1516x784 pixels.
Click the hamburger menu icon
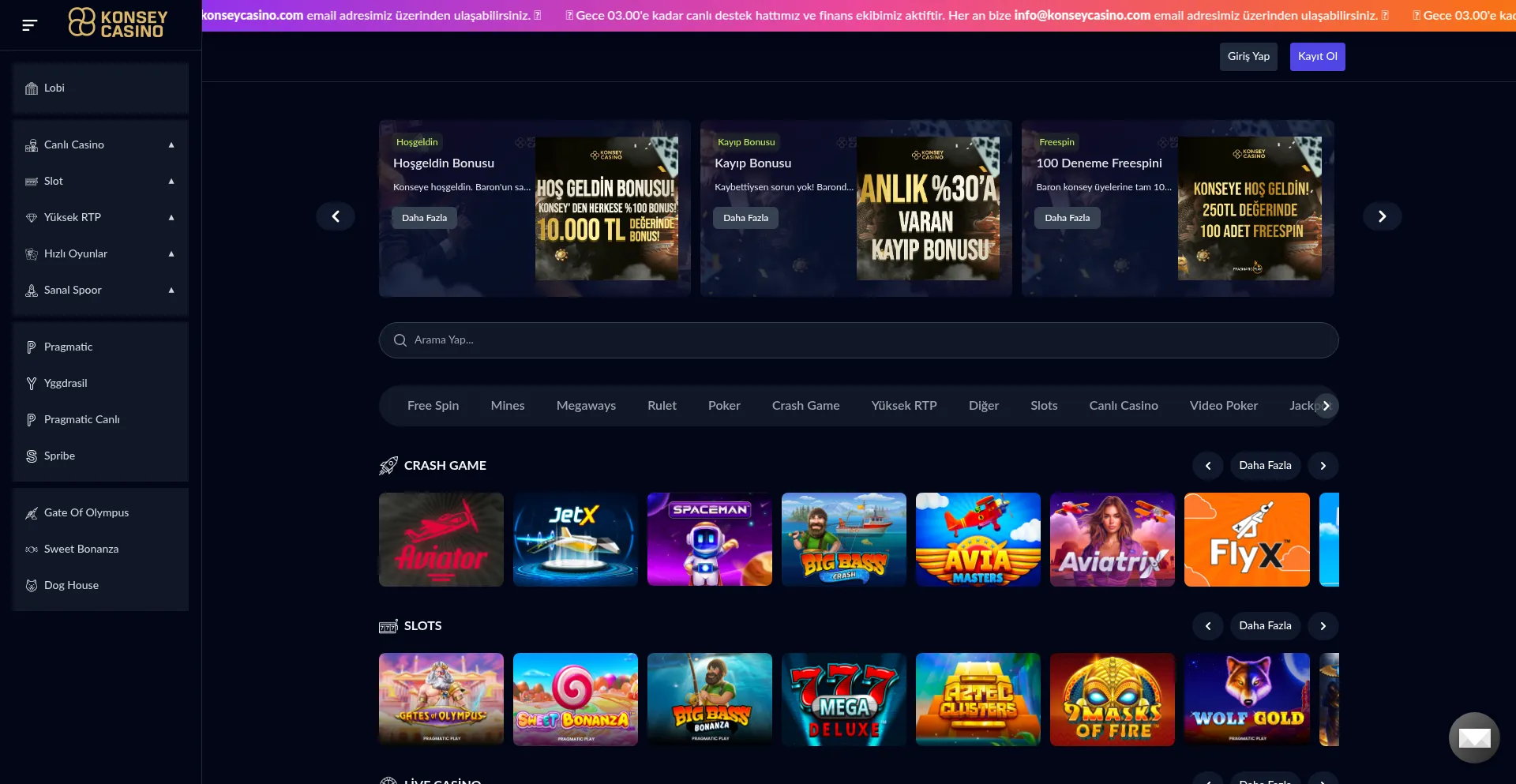pyautogui.click(x=29, y=25)
